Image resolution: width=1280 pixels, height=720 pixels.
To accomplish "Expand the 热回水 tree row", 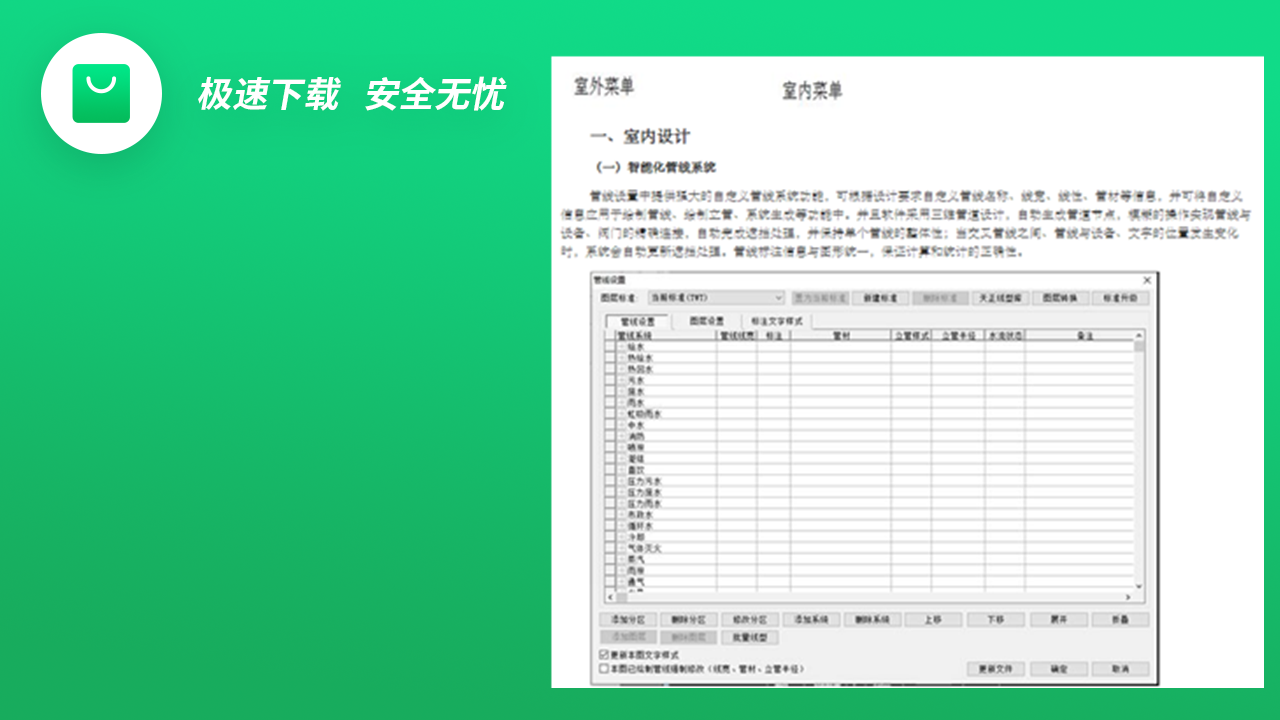I will (622, 370).
